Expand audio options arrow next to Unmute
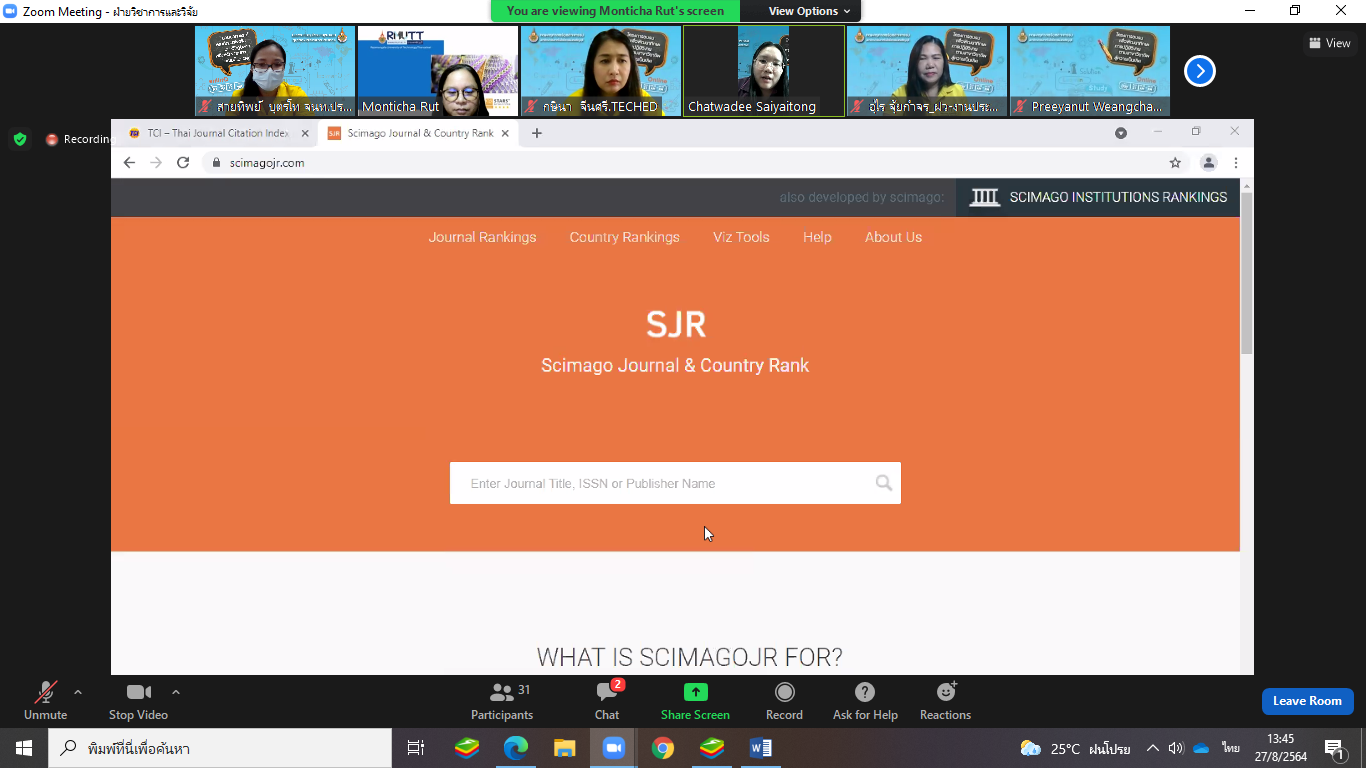 pos(78,692)
